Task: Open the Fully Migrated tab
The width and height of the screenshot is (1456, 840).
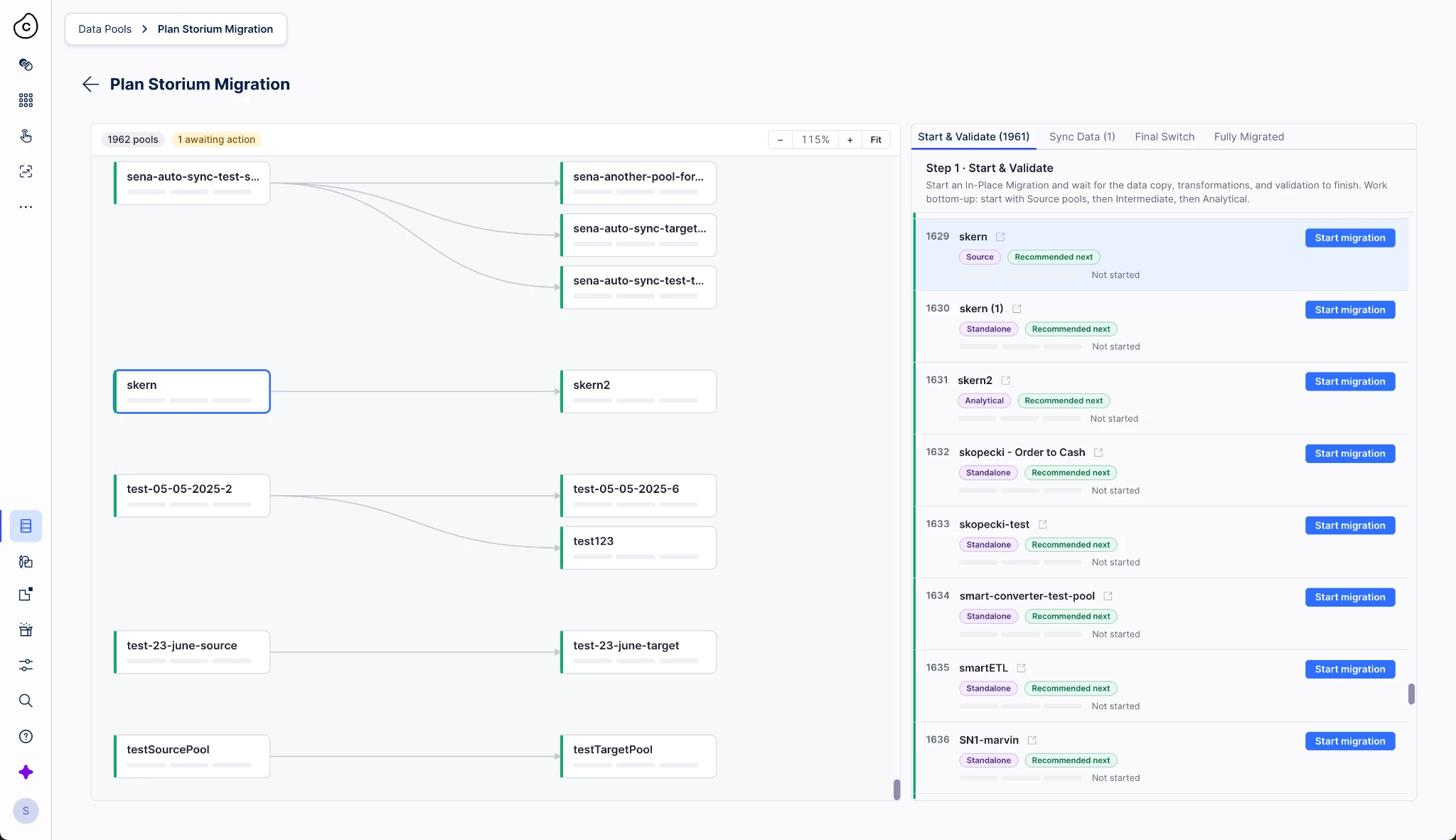Action: click(1249, 137)
